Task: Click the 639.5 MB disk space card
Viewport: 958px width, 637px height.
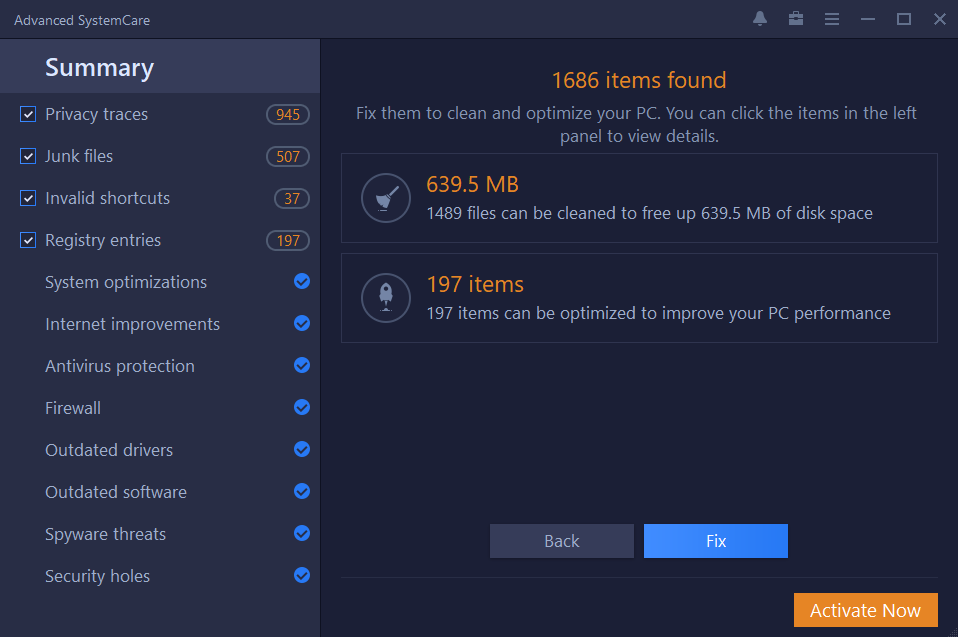Action: coord(639,198)
